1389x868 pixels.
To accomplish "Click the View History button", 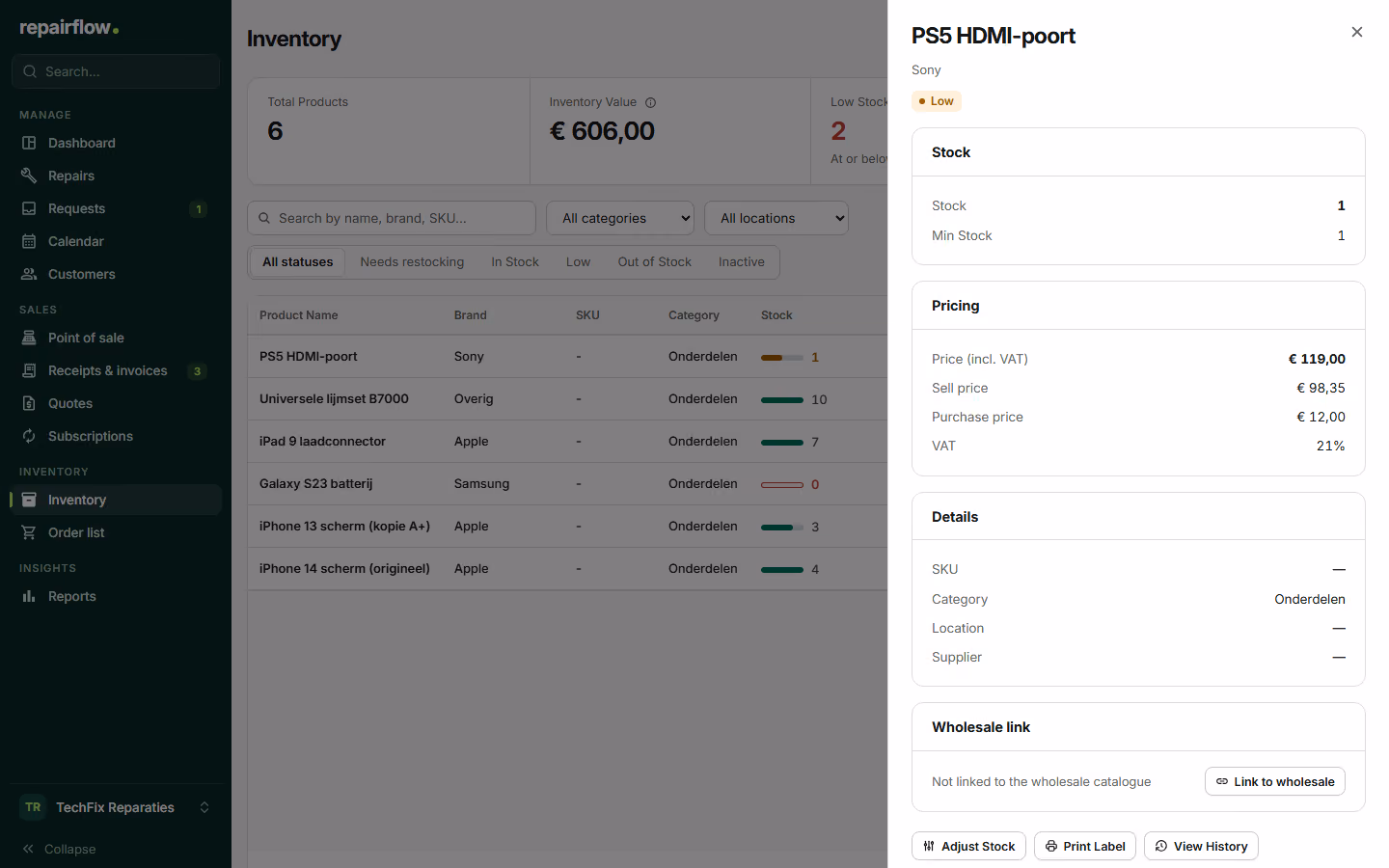I will tap(1201, 846).
